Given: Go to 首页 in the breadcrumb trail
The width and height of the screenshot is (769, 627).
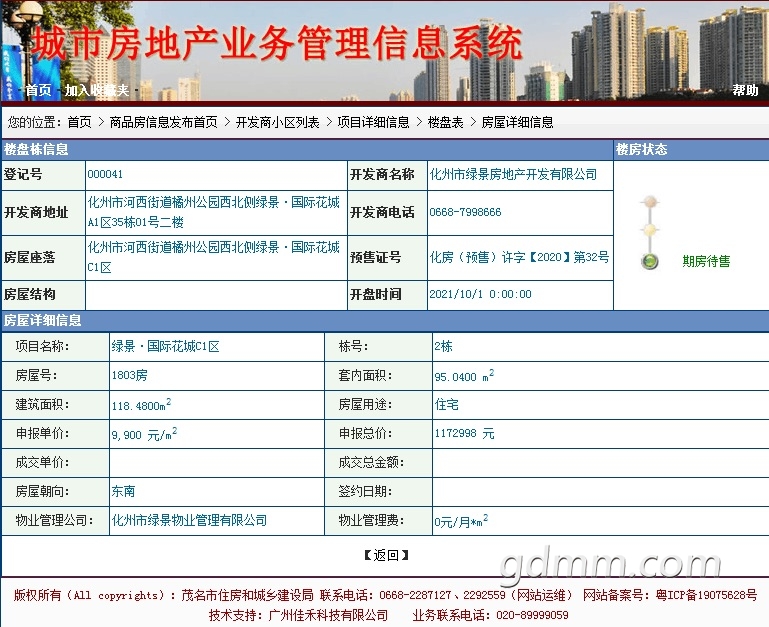Looking at the screenshot, I should [79, 122].
